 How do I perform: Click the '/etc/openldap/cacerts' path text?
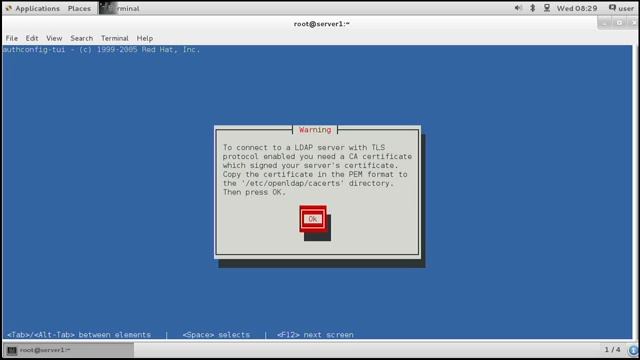pos(293,183)
